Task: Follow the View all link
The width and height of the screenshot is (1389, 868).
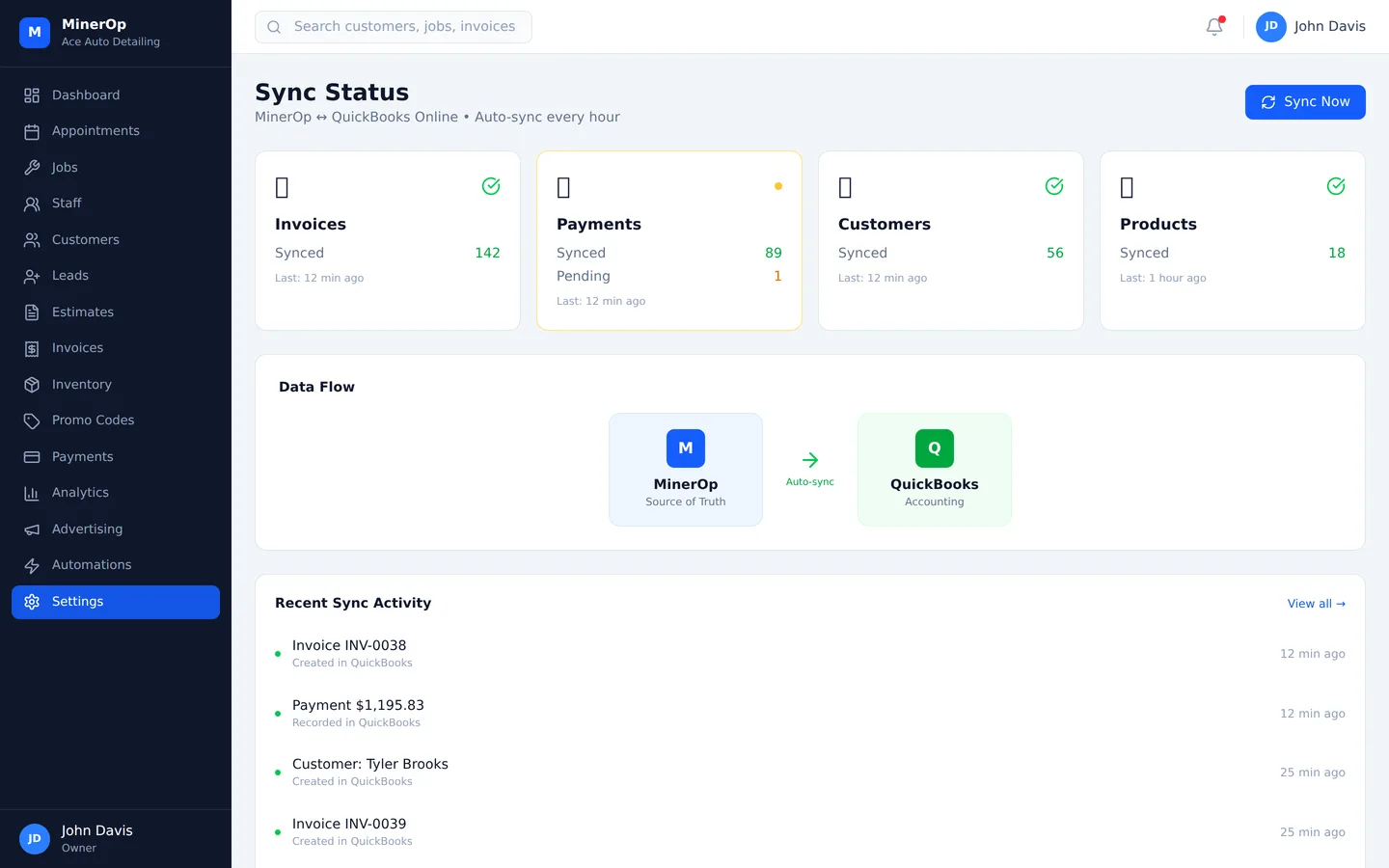Action: [1316, 604]
